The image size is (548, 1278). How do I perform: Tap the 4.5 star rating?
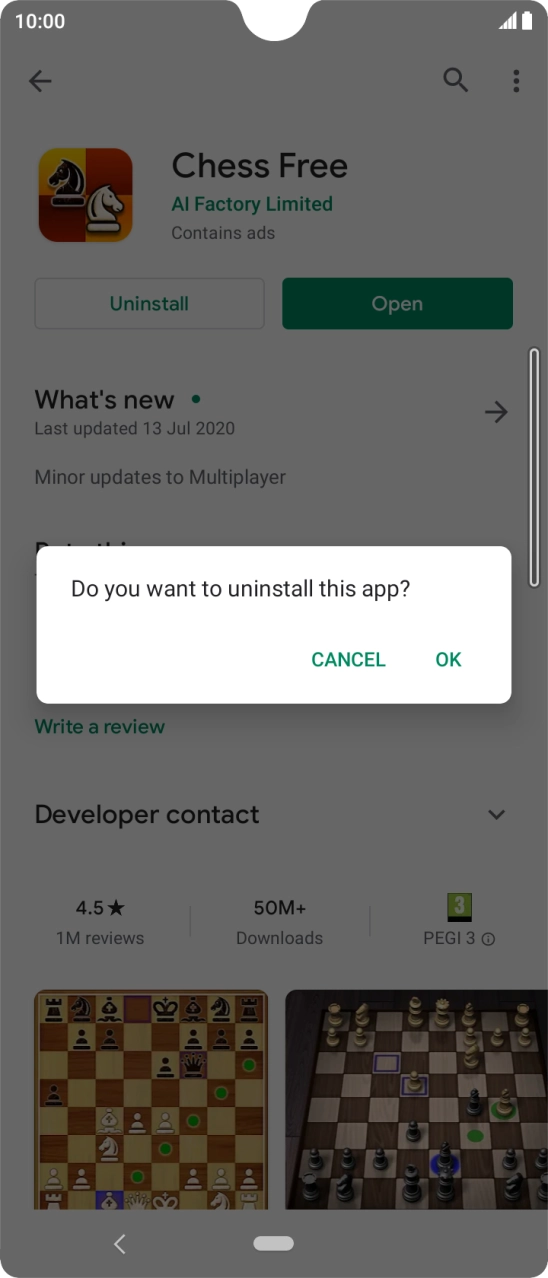(x=100, y=908)
